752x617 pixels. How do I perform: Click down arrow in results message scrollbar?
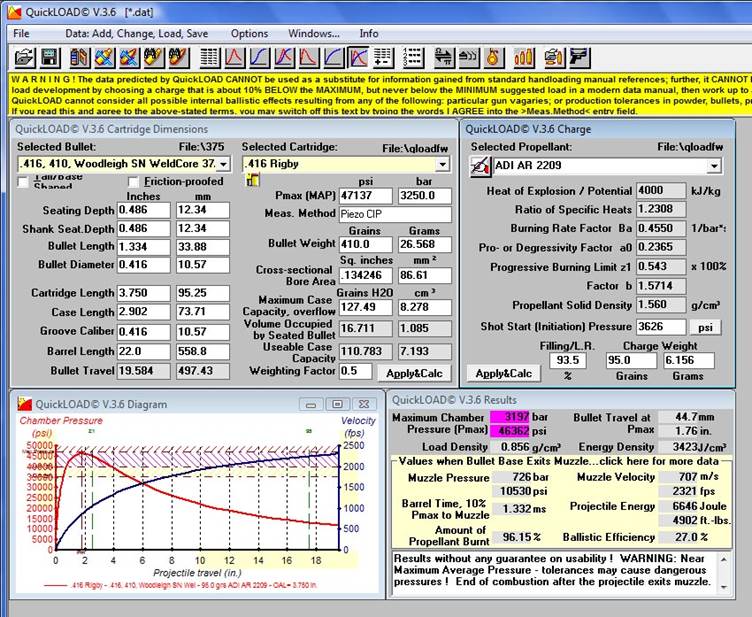point(724,587)
